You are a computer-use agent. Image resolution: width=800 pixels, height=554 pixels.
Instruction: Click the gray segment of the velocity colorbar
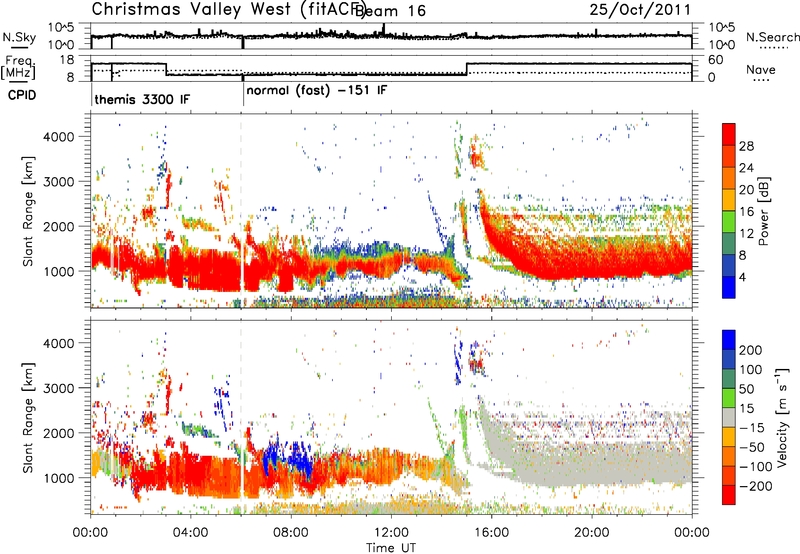click(x=729, y=417)
